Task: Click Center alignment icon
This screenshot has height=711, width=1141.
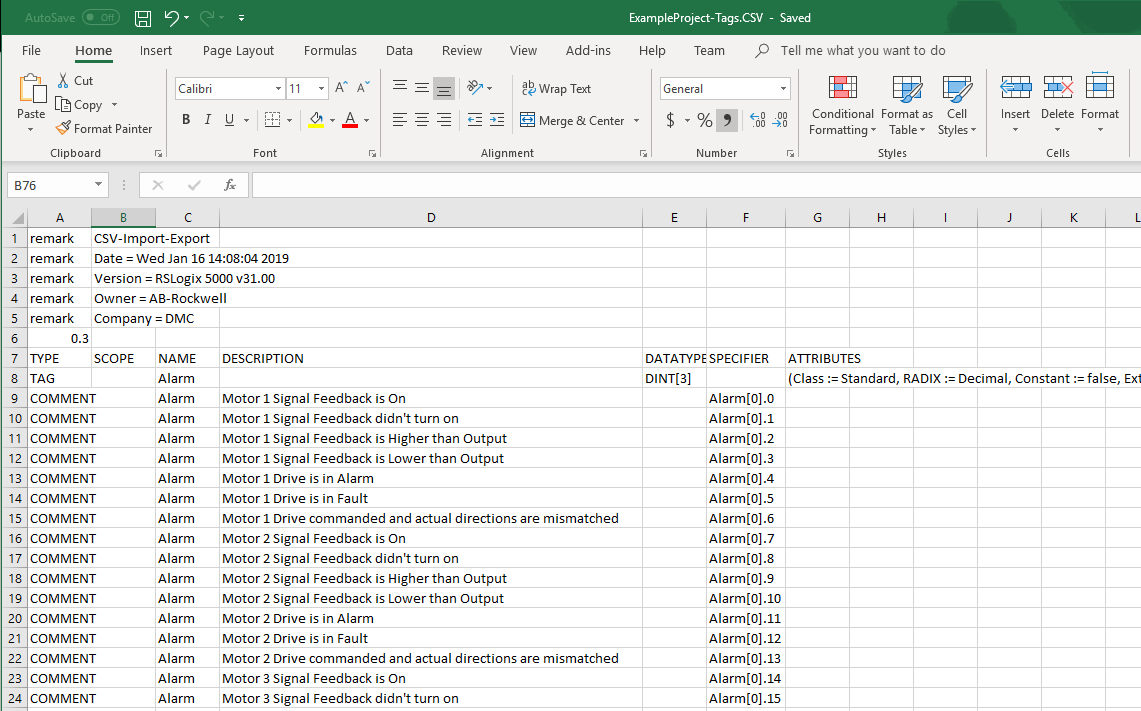Action: 421,119
